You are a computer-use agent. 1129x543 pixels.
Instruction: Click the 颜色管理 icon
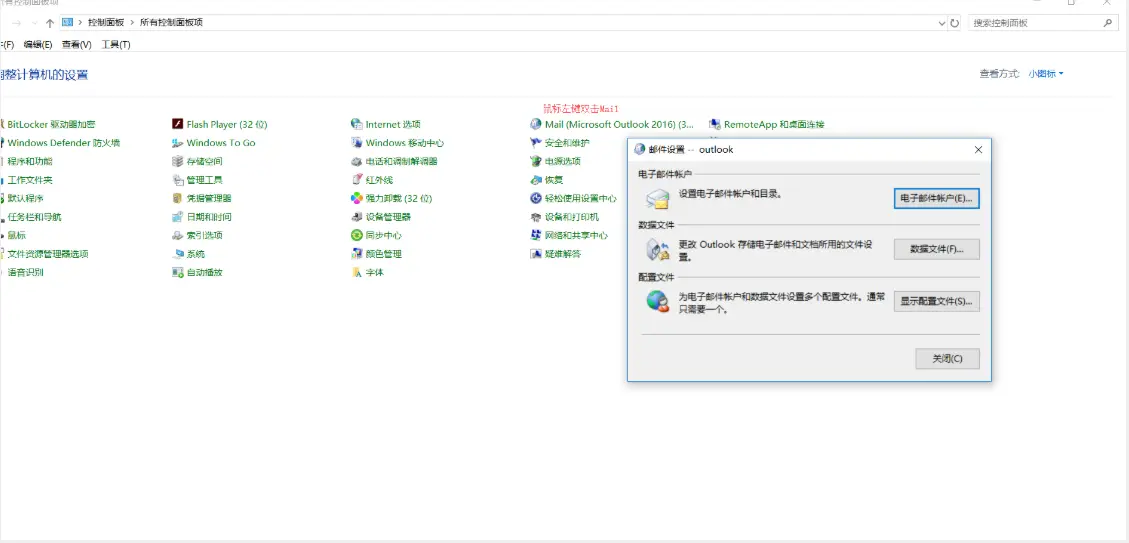coord(356,254)
